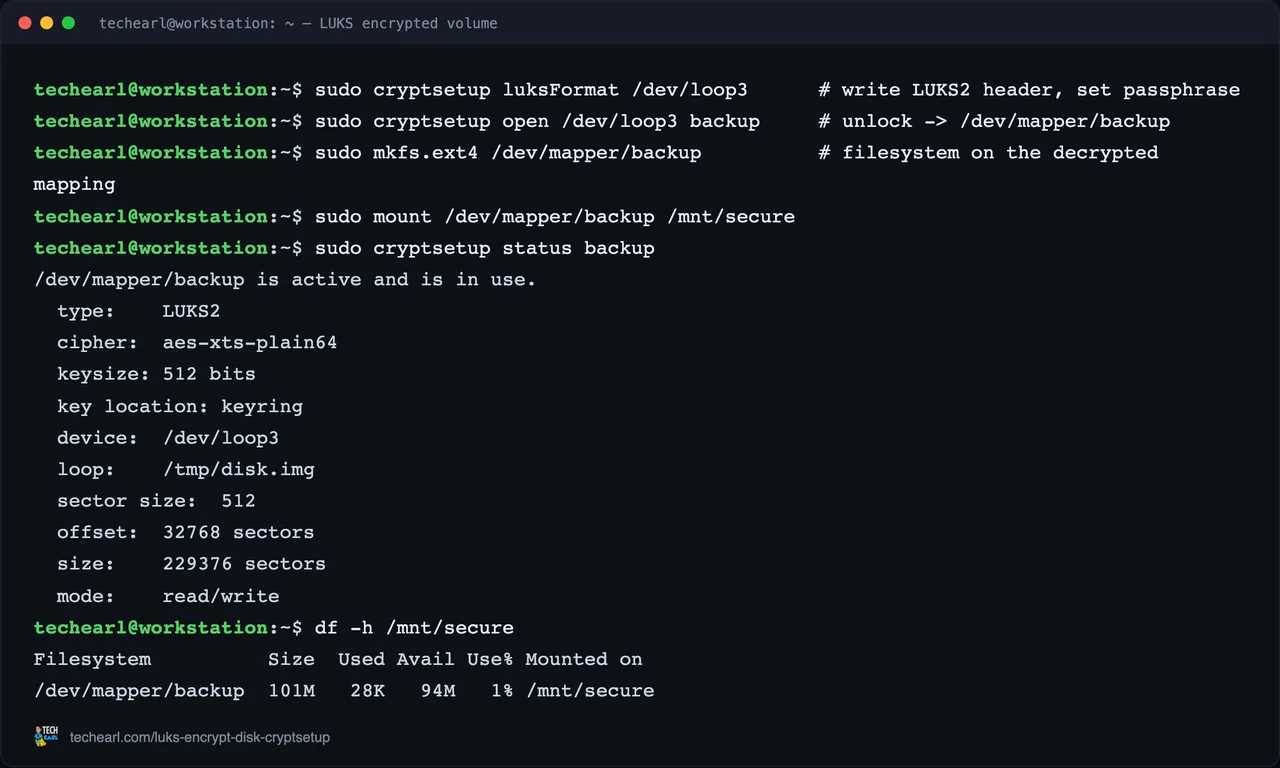Click the line '/dev/mapper/backup is active and is in use.'
This screenshot has width=1280, height=768.
click(285, 280)
